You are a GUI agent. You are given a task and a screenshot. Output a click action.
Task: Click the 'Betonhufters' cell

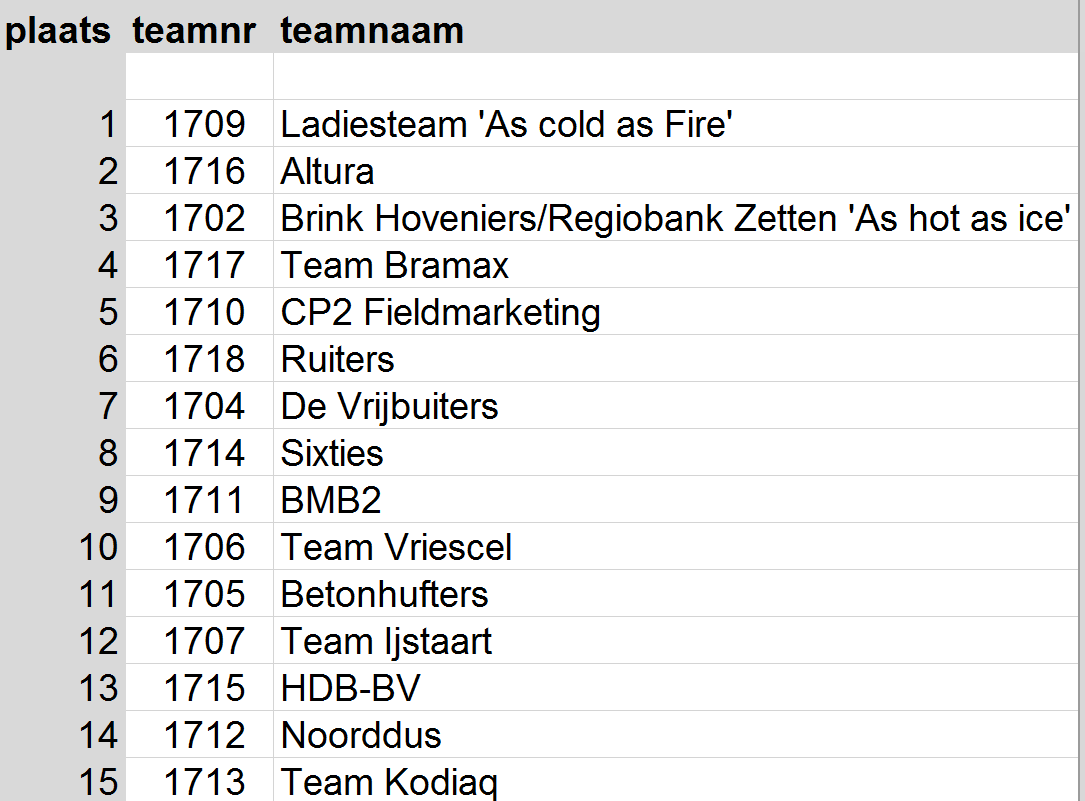pyautogui.click(x=384, y=594)
